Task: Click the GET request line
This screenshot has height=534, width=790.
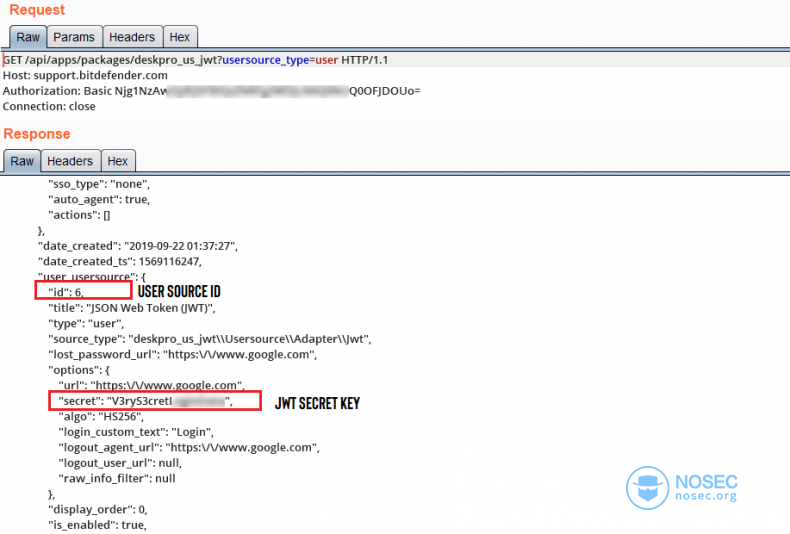Action: pos(195,60)
